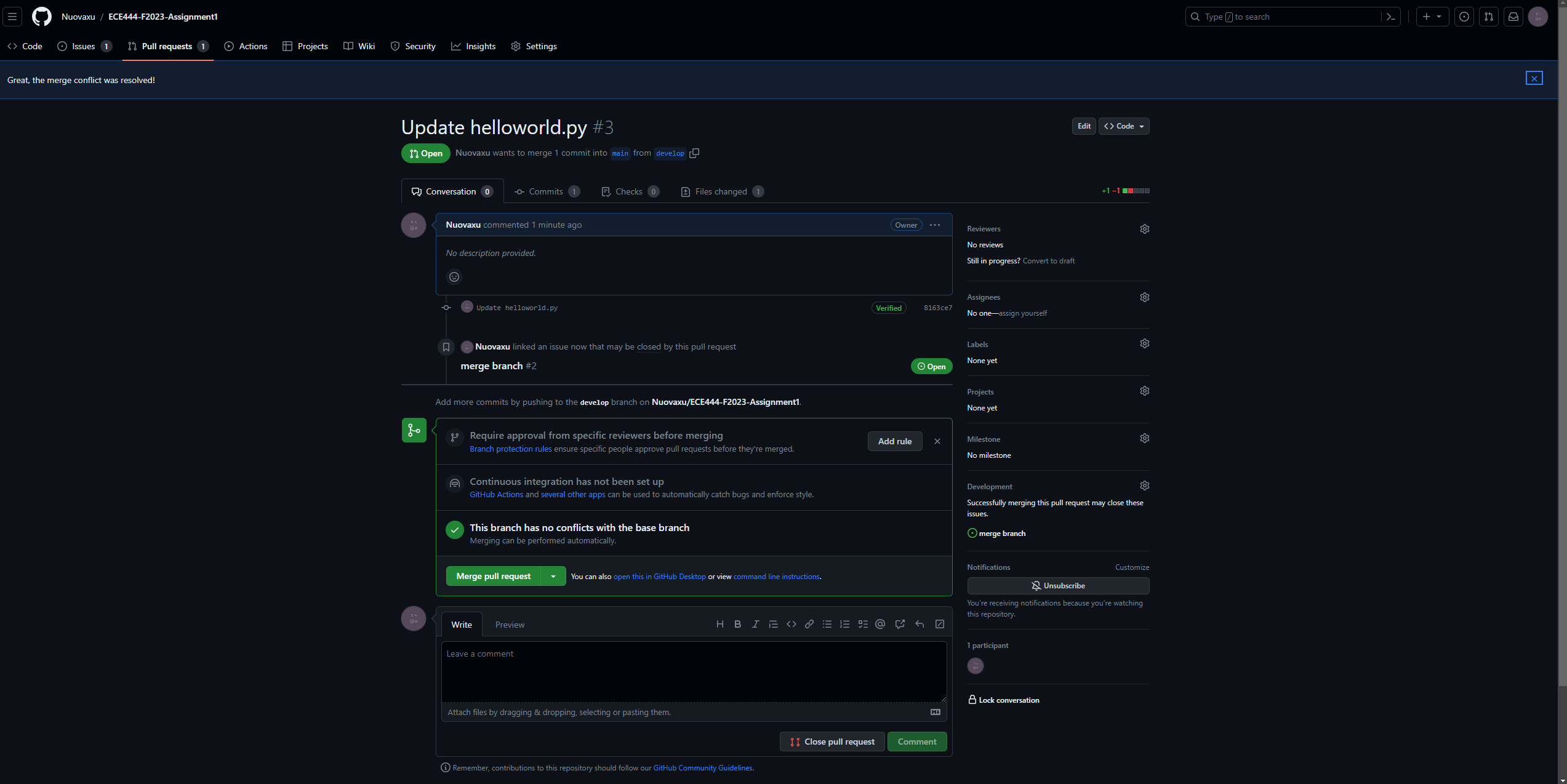Add a task list to the comment
Viewport: 1567px width, 784px height.
click(x=863, y=624)
